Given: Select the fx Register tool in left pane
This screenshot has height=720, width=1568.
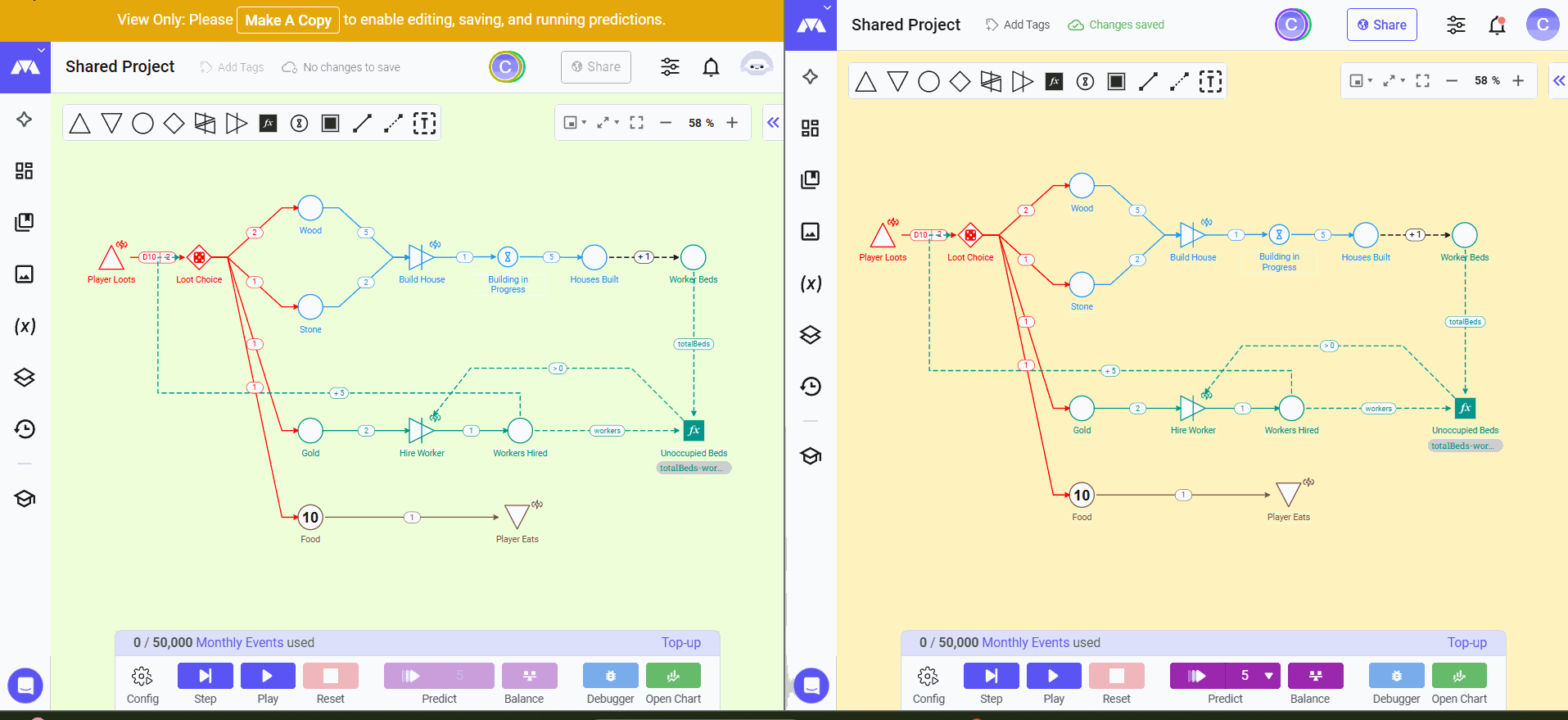Looking at the screenshot, I should tap(268, 124).
